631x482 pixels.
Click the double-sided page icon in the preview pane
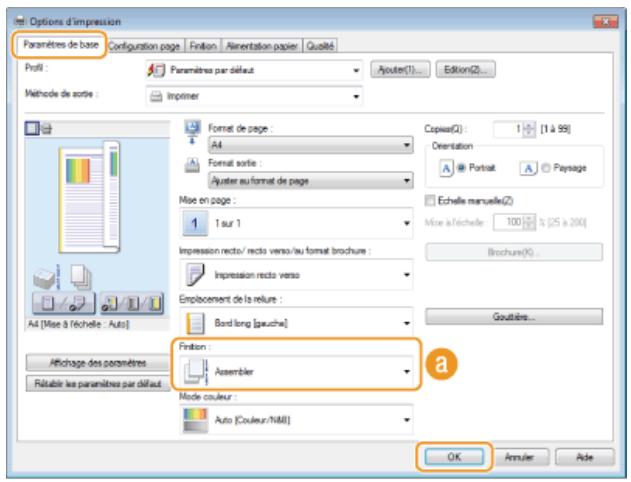(77, 304)
